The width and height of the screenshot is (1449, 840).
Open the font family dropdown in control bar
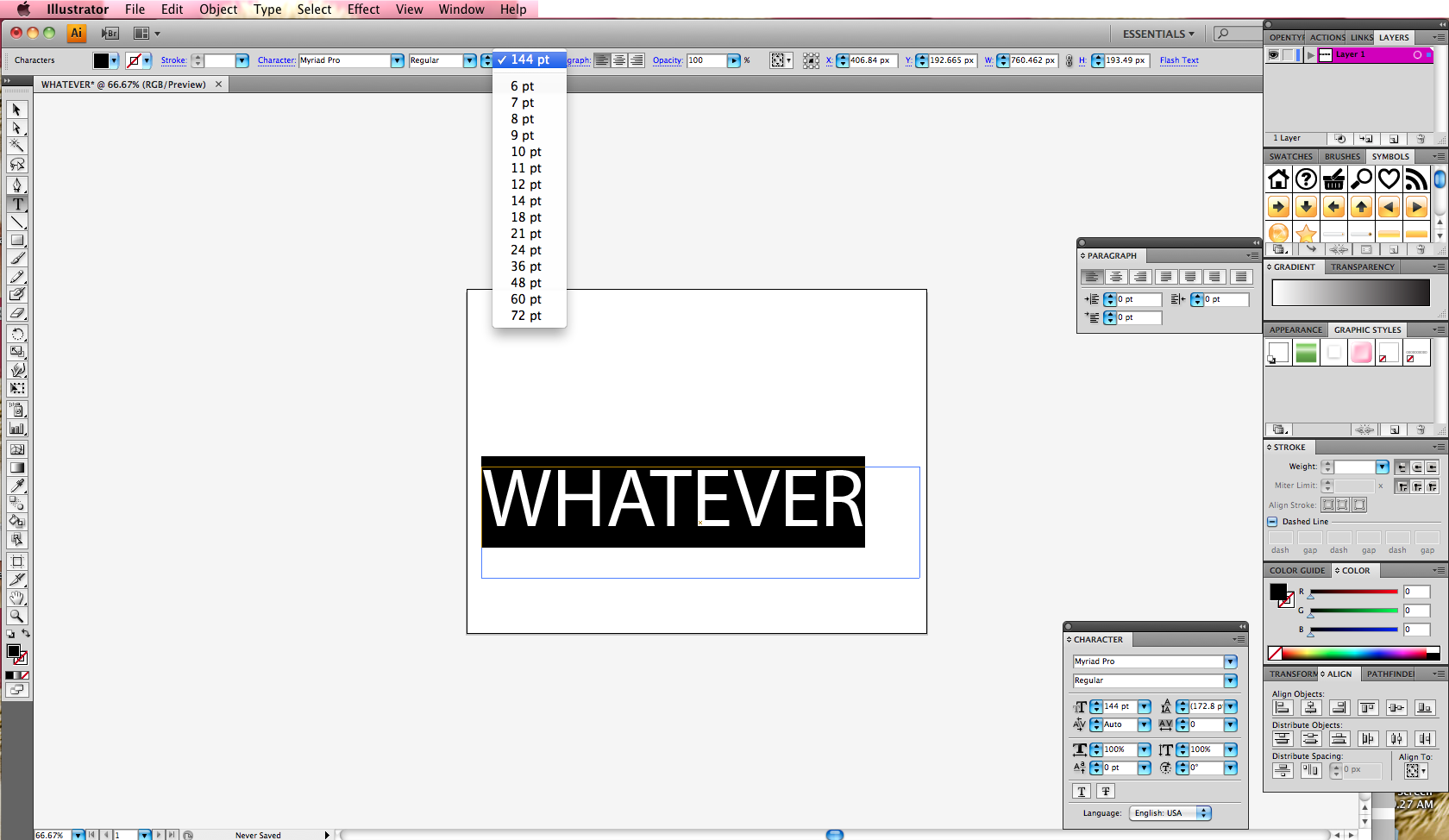pos(397,60)
